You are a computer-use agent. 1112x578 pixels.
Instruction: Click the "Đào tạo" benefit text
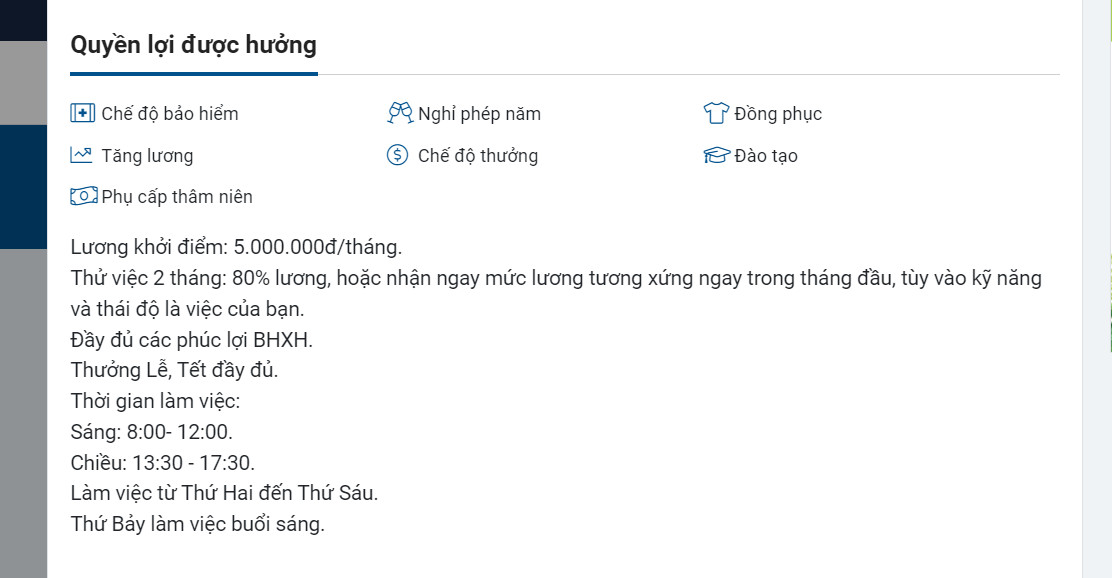[x=766, y=156]
